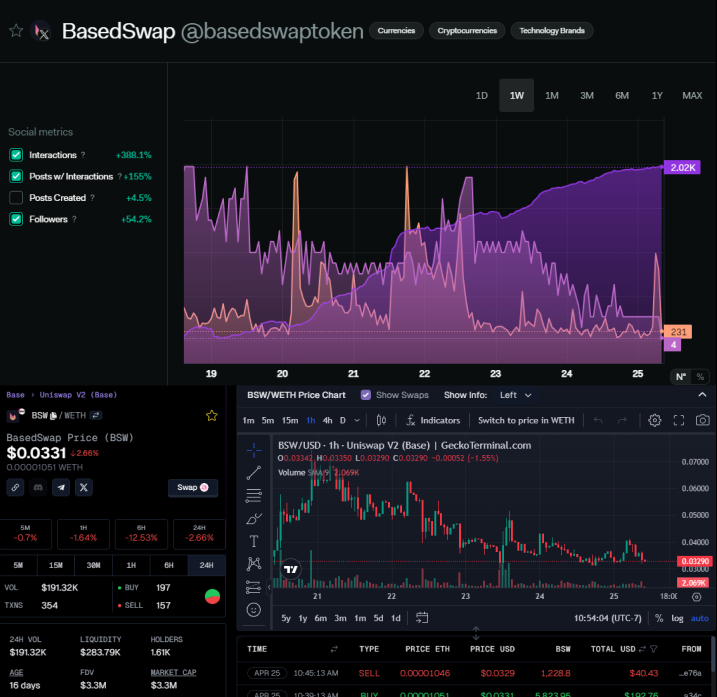Enter fullscreen chart mode
Image resolution: width=717 pixels, height=697 pixels.
click(679, 420)
